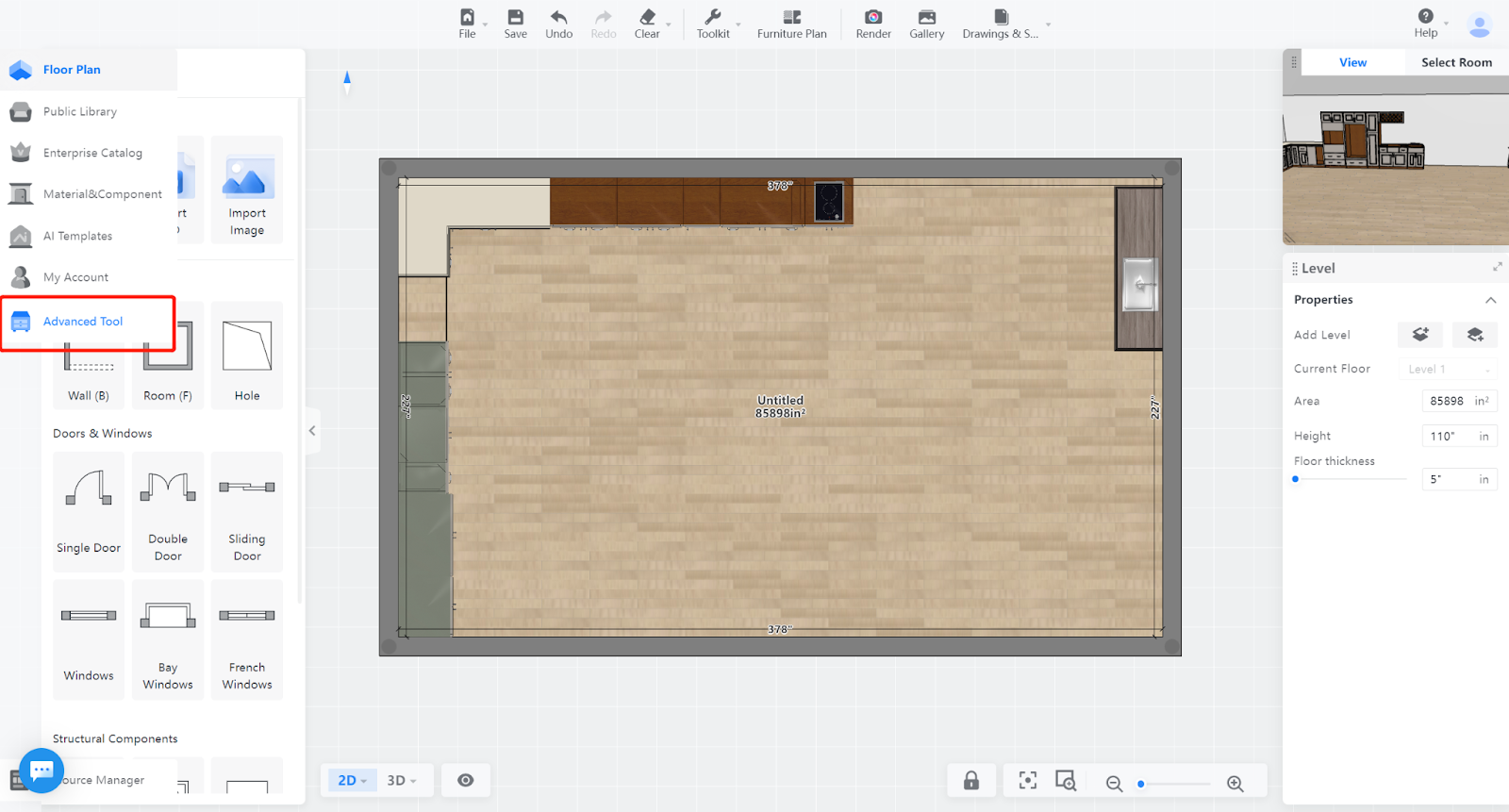Toggle the eye visibility button
Screen dimensions: 1509x812
coord(466,781)
